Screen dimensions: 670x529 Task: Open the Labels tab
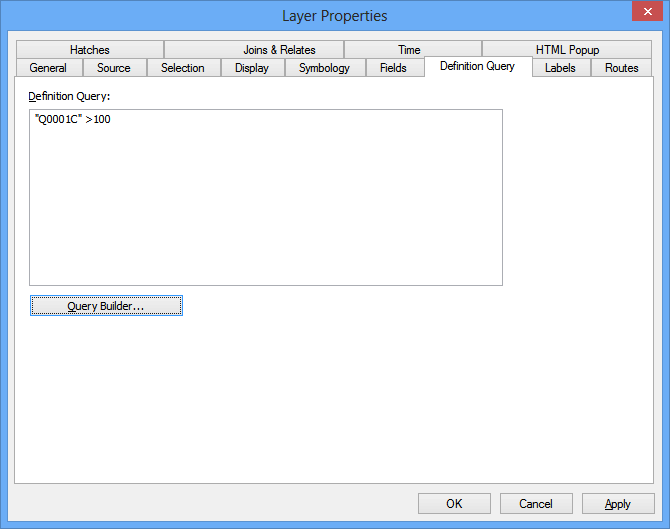pos(560,68)
